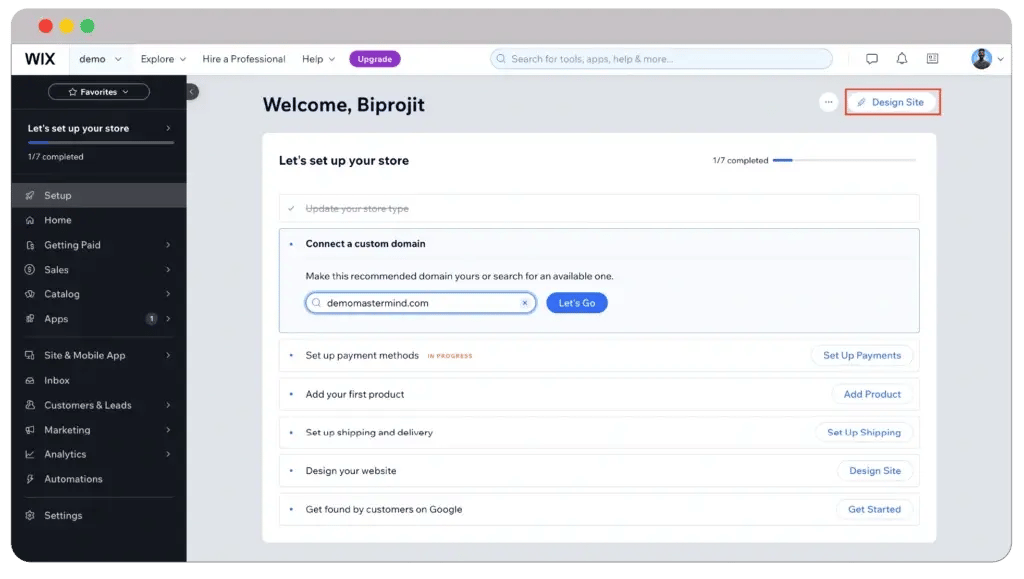1024x579 pixels.
Task: Click the purple Upgrade button
Action: [x=375, y=59]
